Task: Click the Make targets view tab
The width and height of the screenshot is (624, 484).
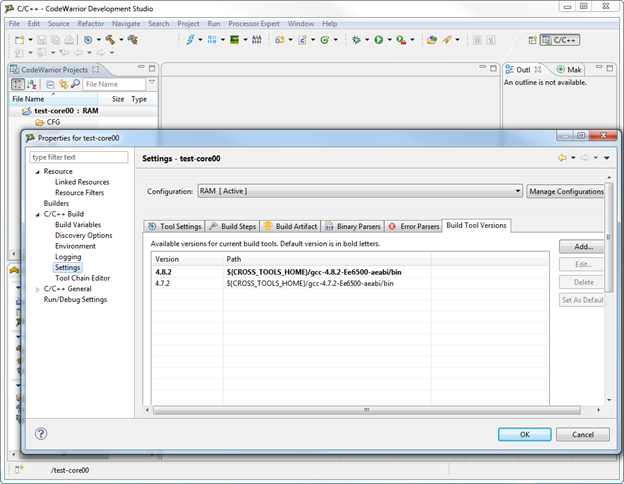Action: point(569,70)
